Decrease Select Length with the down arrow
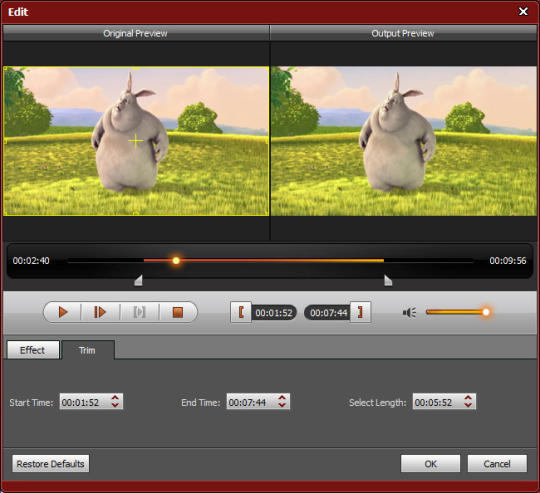The width and height of the screenshot is (540, 493). point(468,405)
